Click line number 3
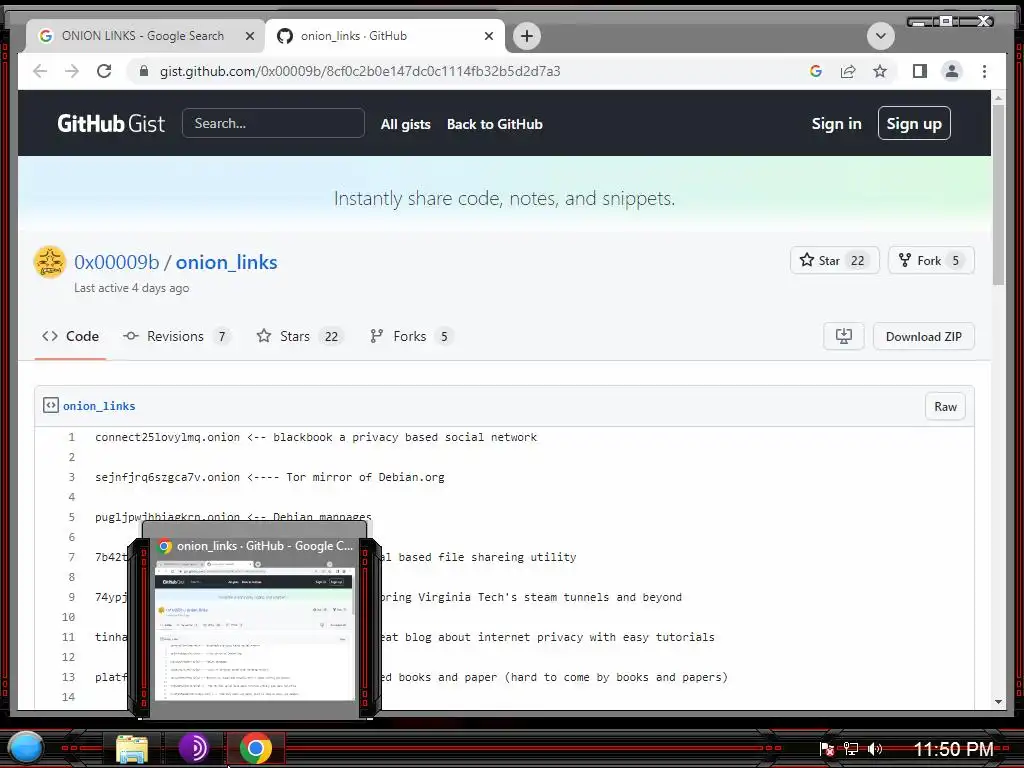This screenshot has width=1024, height=768. (x=71, y=477)
